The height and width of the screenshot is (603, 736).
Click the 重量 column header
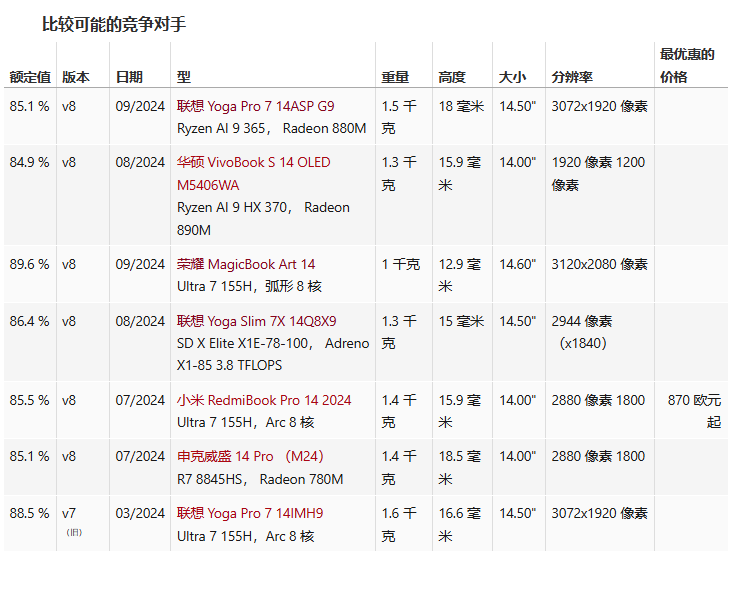395,77
